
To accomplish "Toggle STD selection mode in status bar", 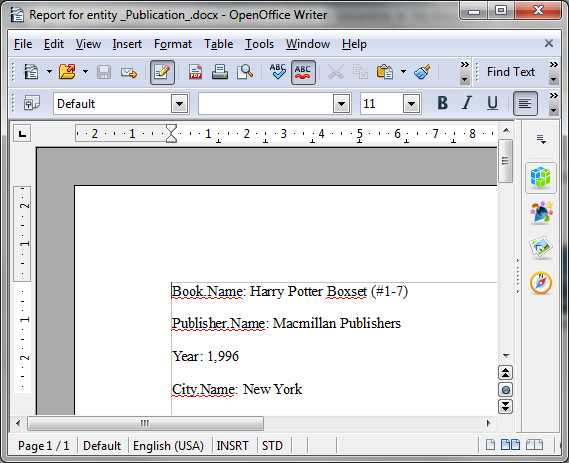I will pyautogui.click(x=272, y=446).
